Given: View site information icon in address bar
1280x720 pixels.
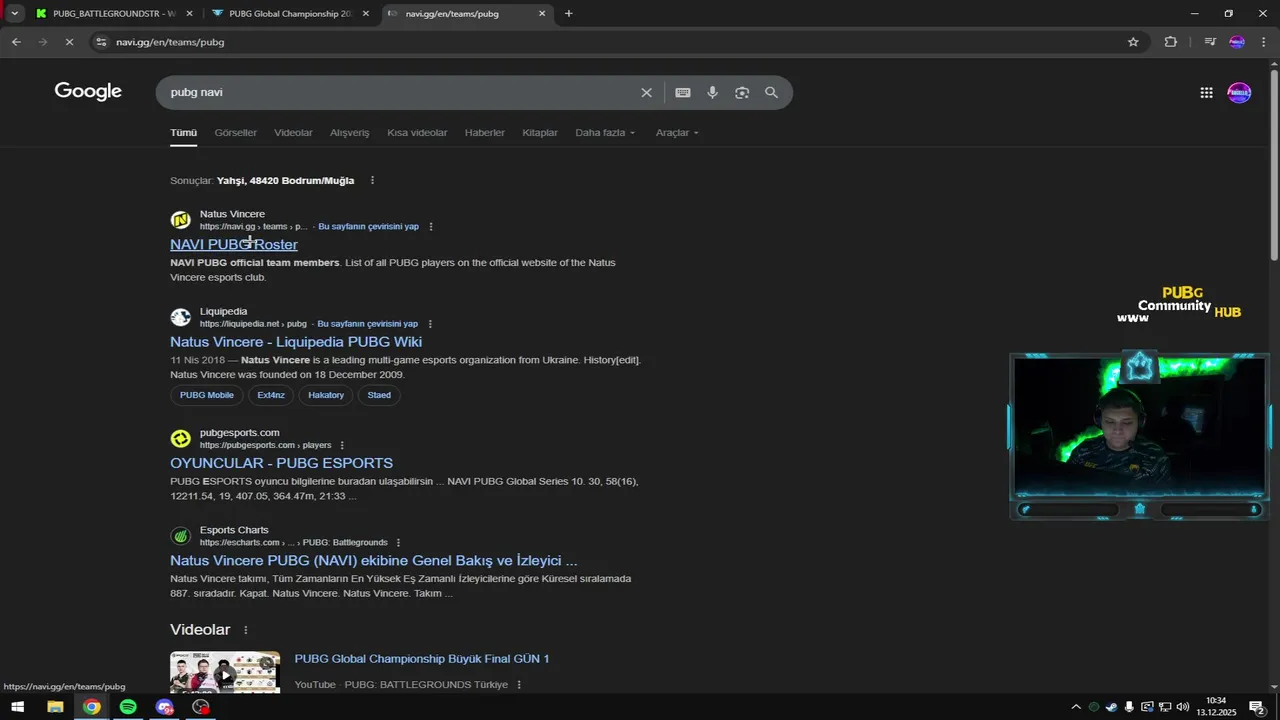Looking at the screenshot, I should coord(100,42).
